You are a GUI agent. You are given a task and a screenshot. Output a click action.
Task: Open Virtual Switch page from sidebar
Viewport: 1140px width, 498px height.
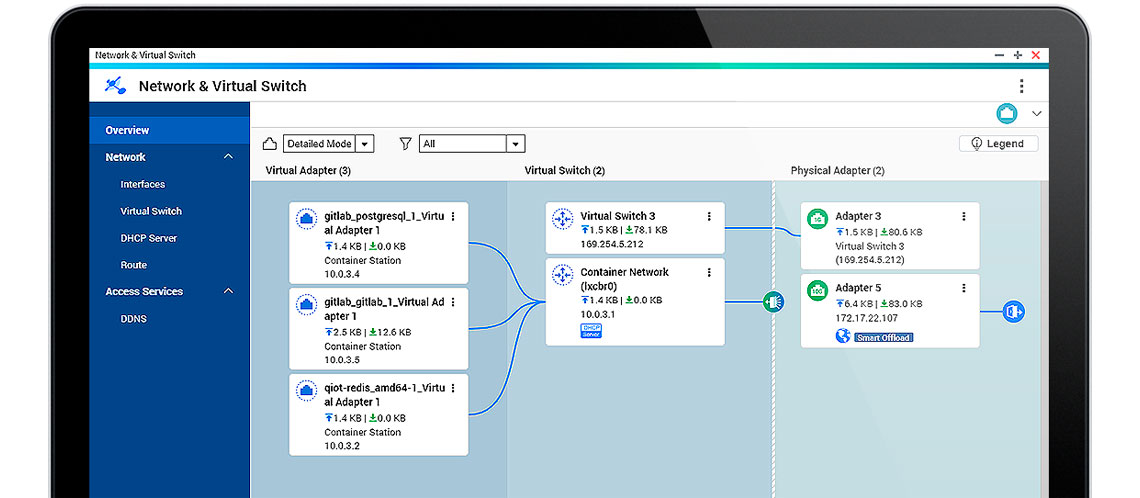pyautogui.click(x=151, y=211)
